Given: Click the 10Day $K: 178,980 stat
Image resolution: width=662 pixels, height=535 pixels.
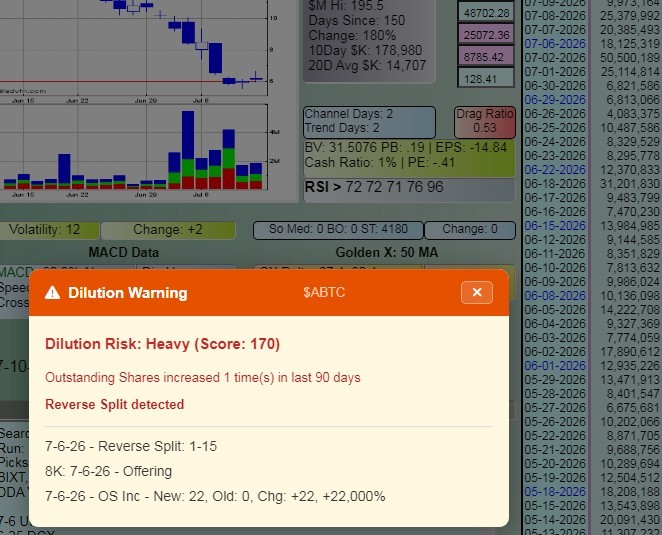Looking at the screenshot, I should click(x=365, y=50).
